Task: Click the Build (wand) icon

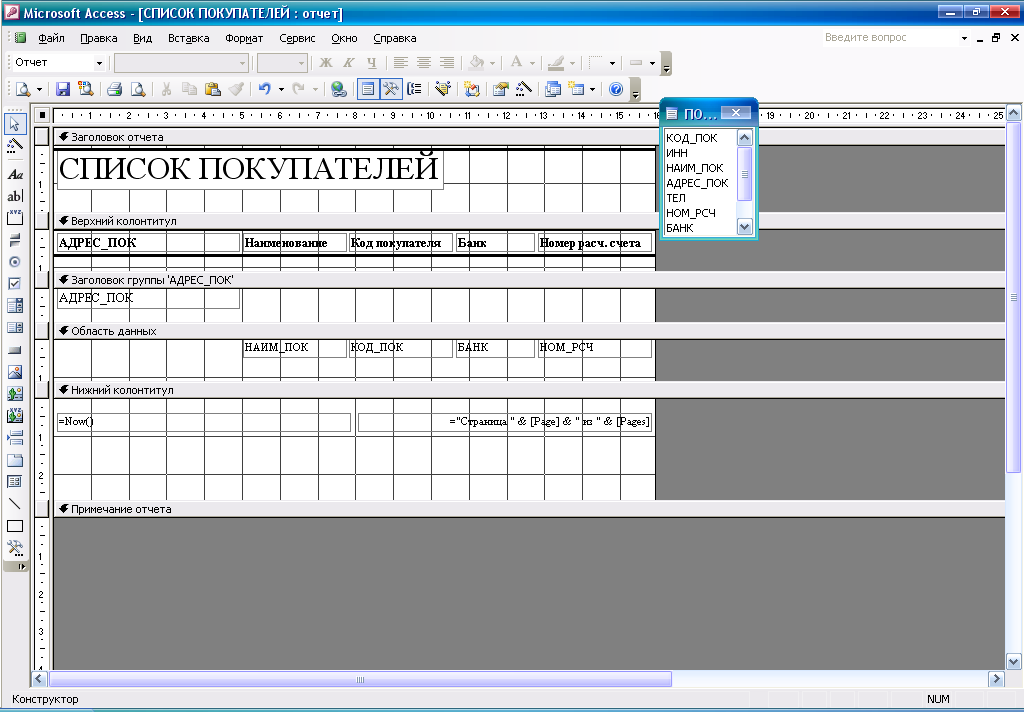Action: pyautogui.click(x=523, y=89)
